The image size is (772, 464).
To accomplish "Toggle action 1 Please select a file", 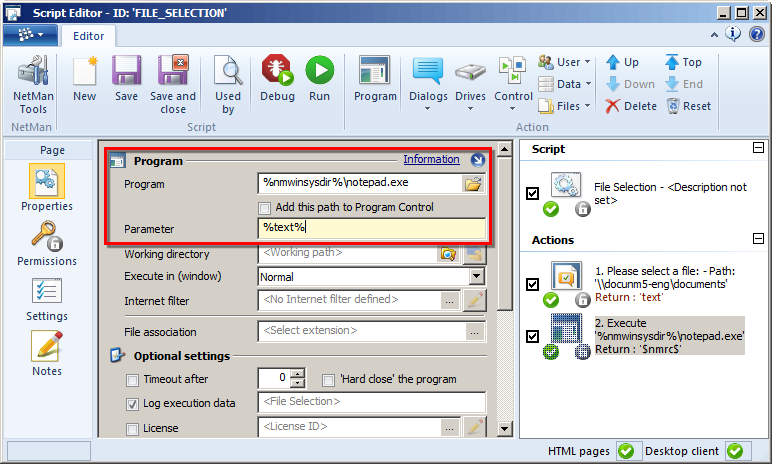I will pyautogui.click(x=532, y=284).
